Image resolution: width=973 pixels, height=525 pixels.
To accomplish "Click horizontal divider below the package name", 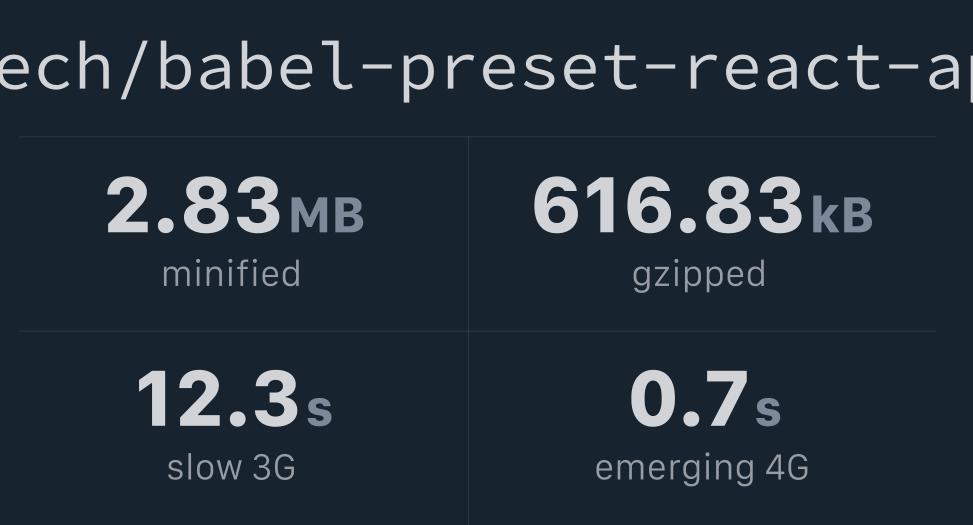I will coord(477,137).
